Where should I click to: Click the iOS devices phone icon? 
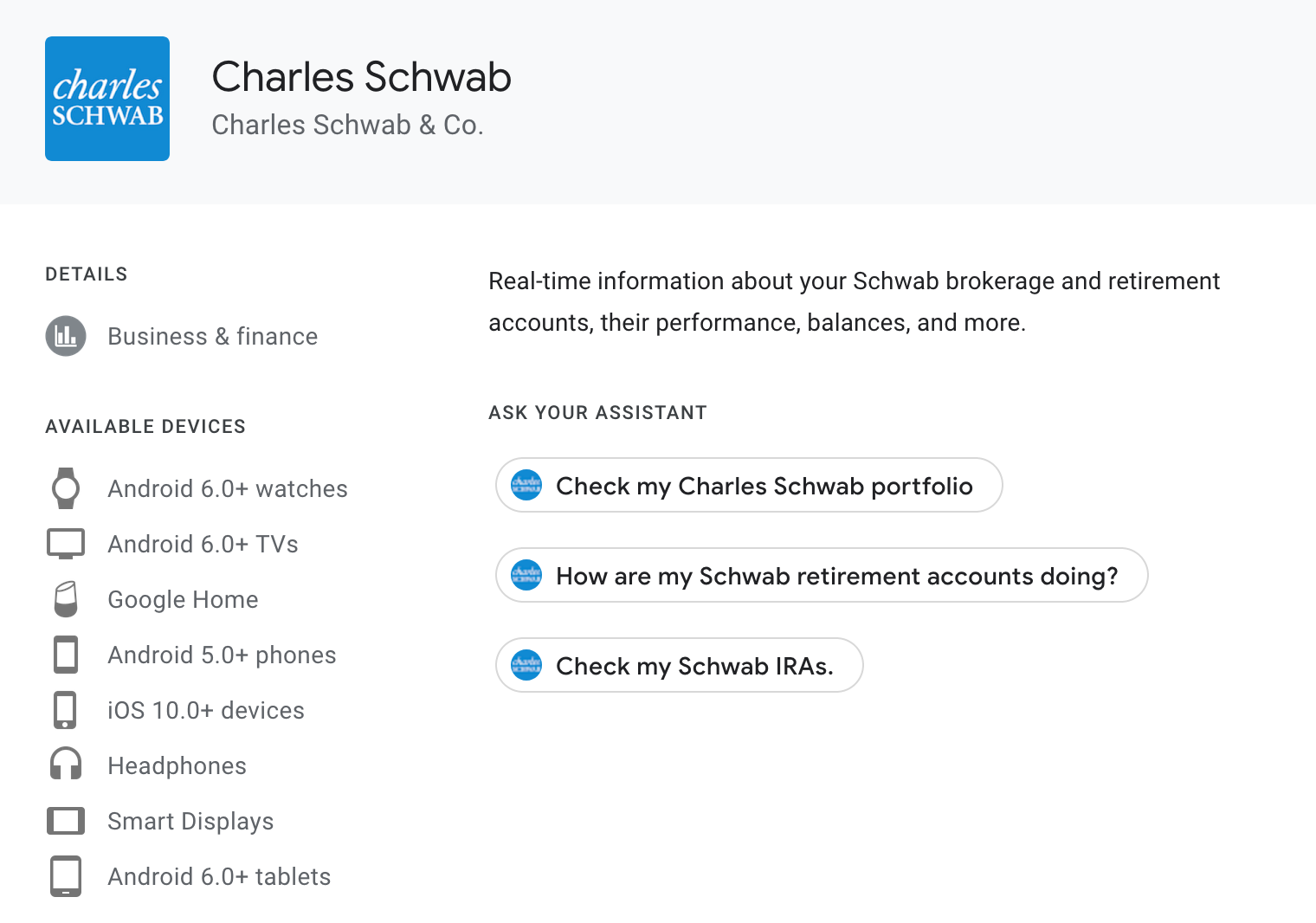coord(66,710)
